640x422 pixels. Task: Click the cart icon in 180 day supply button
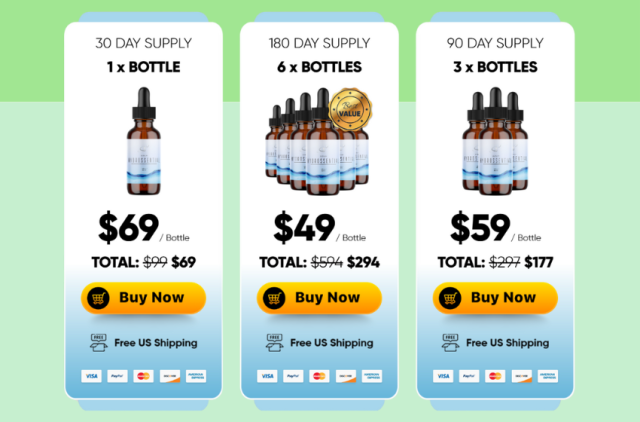click(274, 298)
